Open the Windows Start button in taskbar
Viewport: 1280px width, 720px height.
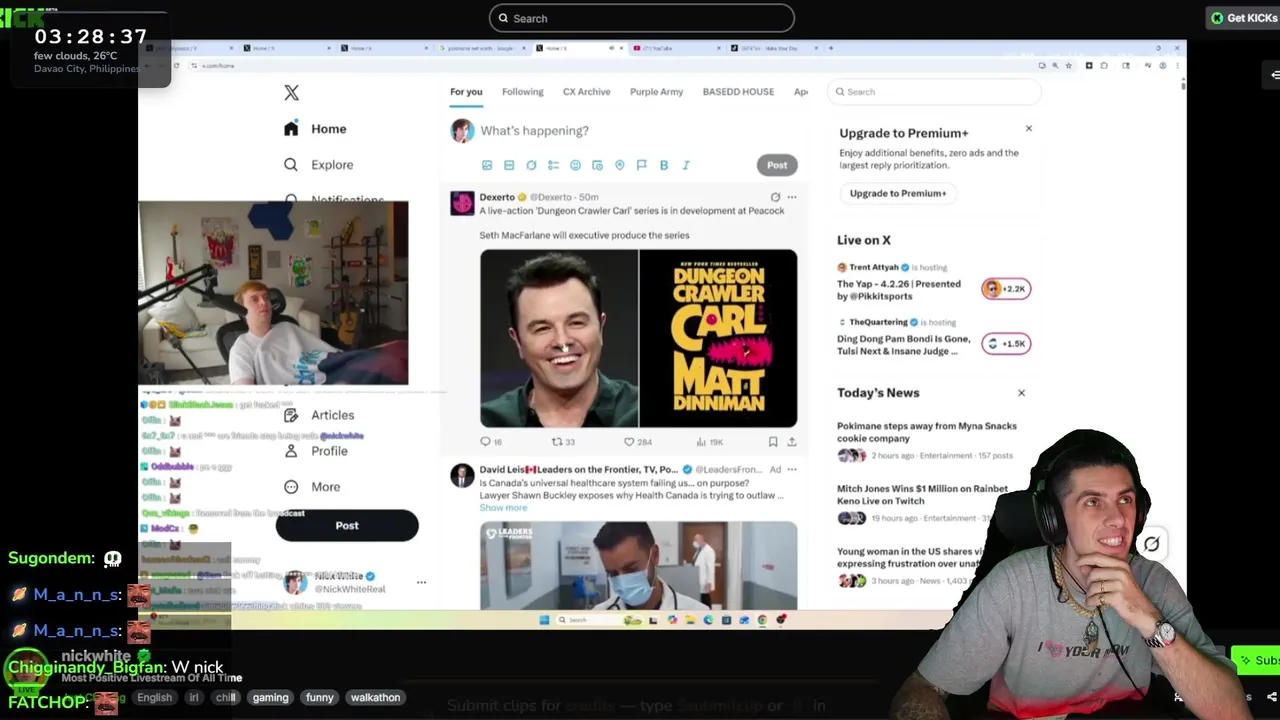click(x=544, y=620)
